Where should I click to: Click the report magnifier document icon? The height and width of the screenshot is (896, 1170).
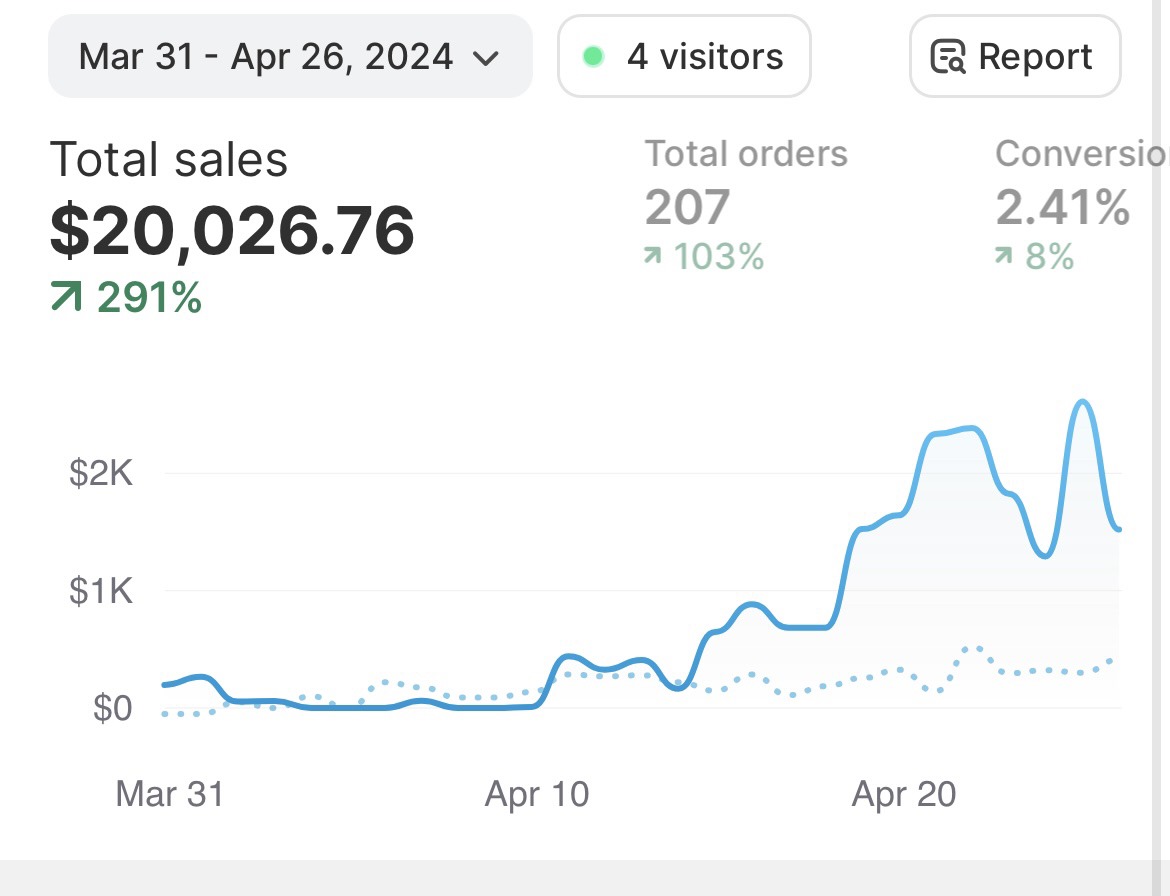coord(947,57)
